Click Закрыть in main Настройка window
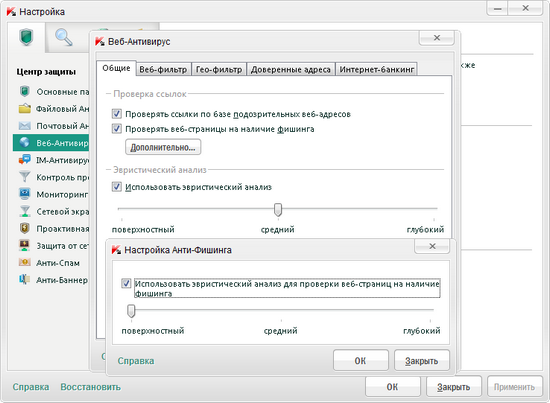 pos(454,387)
